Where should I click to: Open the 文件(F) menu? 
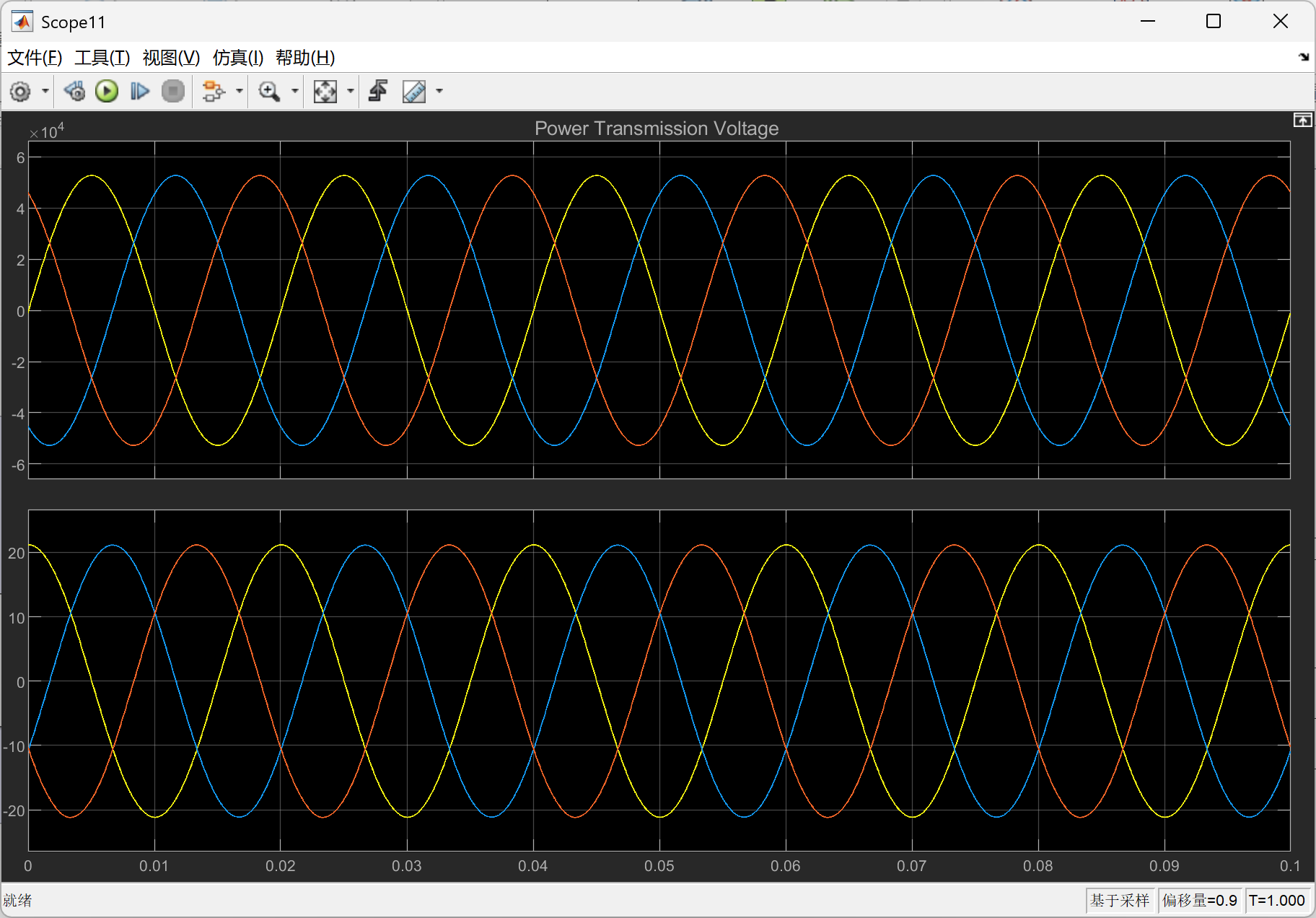click(35, 58)
